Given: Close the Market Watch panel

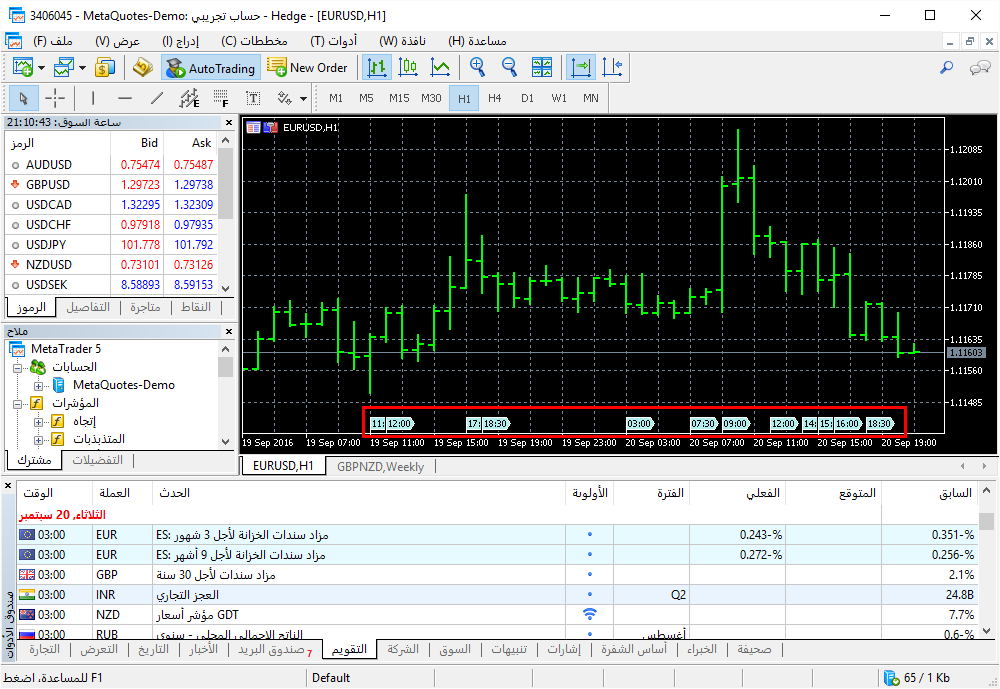Looking at the screenshot, I should tap(229, 122).
